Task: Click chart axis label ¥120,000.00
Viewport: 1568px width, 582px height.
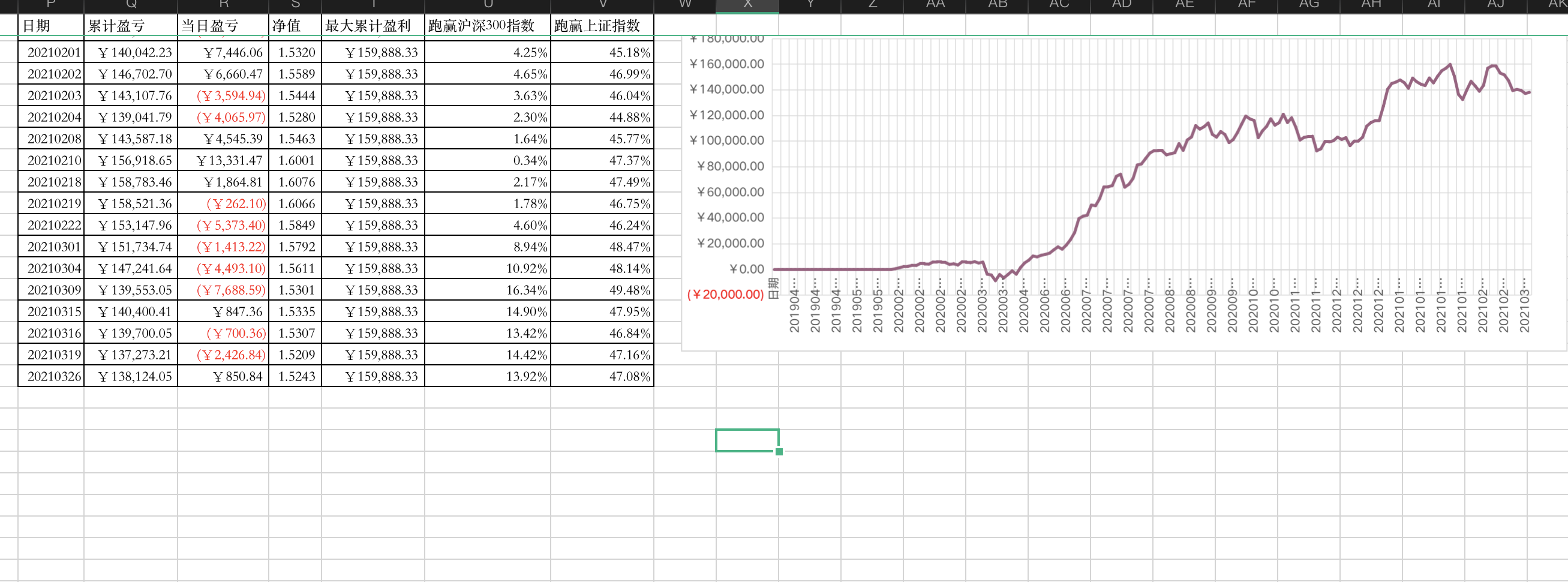Action: [726, 115]
